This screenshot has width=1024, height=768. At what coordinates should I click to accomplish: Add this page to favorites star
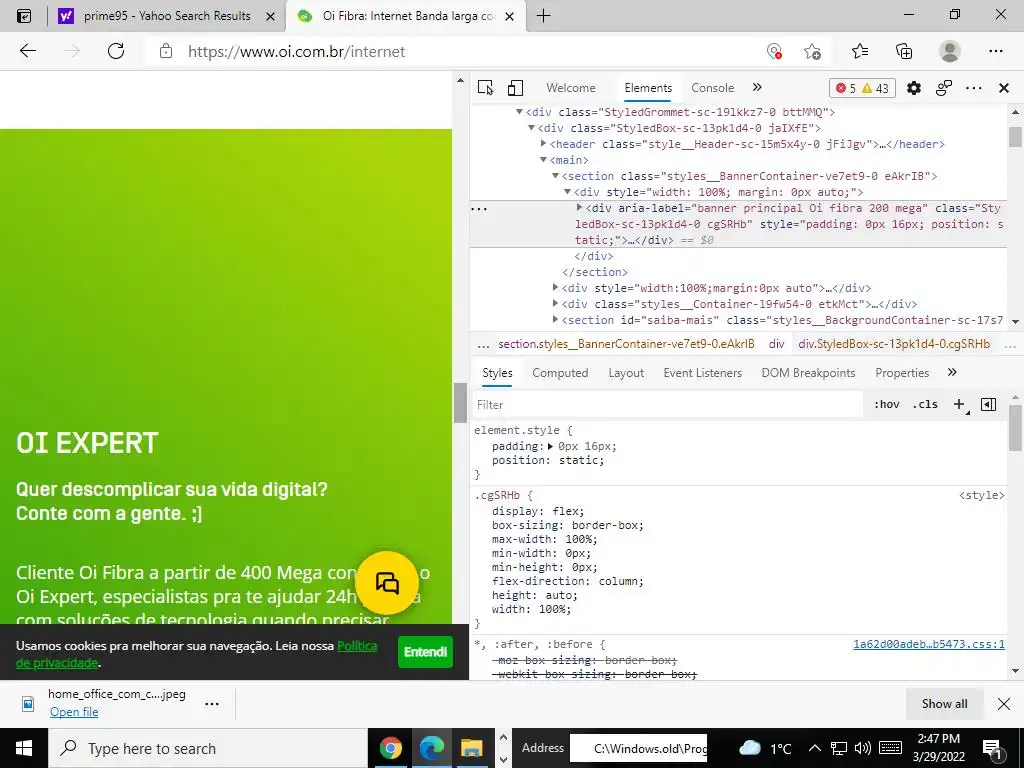pos(812,51)
